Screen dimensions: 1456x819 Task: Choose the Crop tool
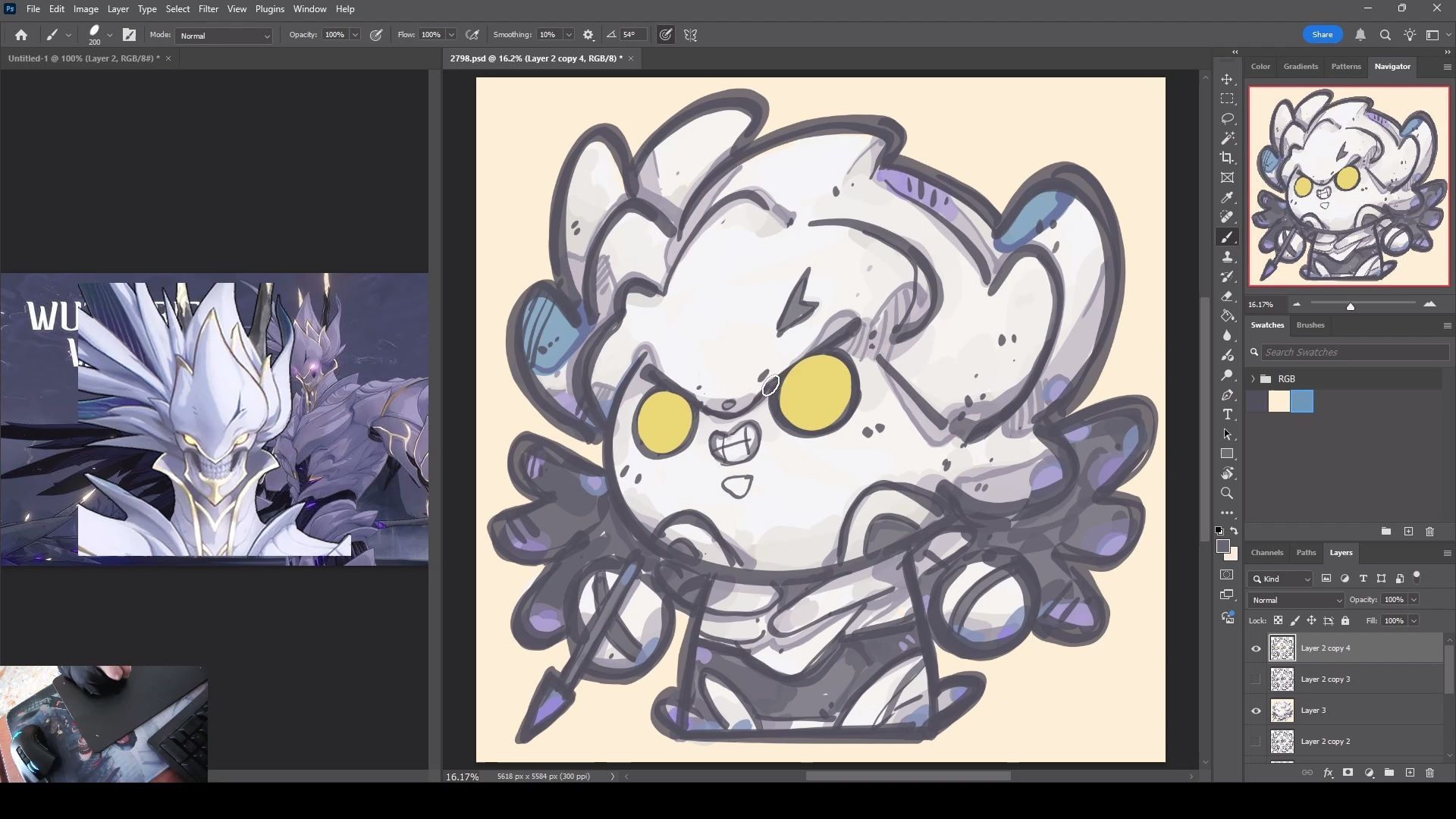pos(1227,158)
